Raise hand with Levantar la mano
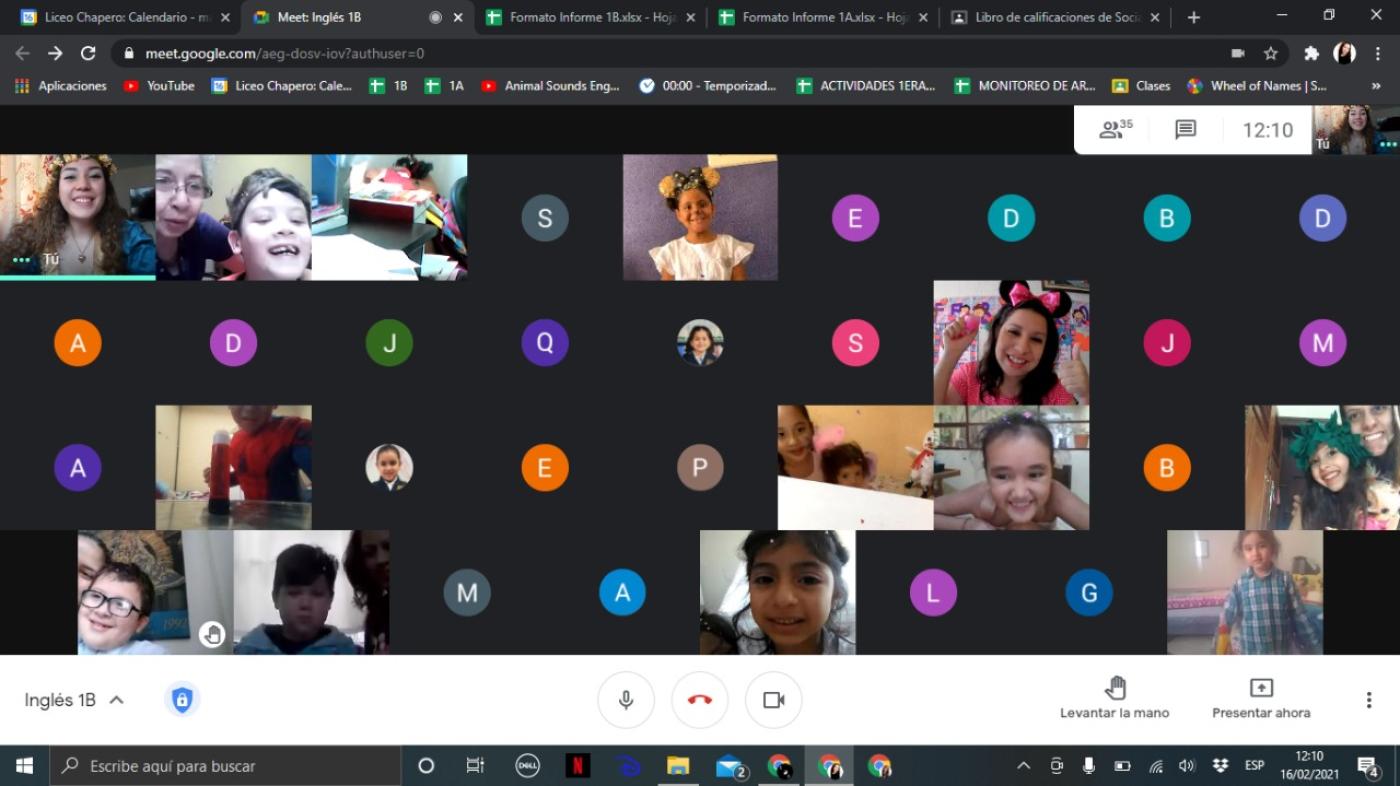This screenshot has height=786, width=1400. pyautogui.click(x=1115, y=698)
